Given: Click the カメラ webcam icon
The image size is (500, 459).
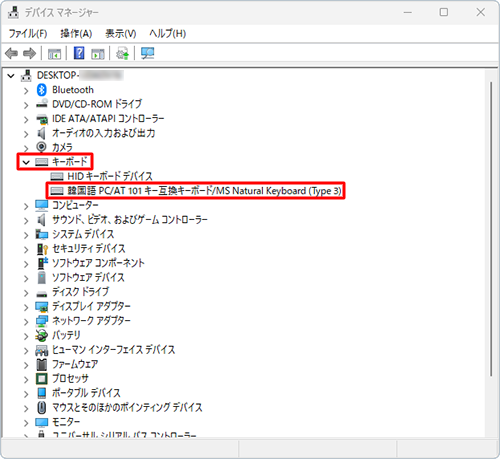Looking at the screenshot, I should pos(41,147).
